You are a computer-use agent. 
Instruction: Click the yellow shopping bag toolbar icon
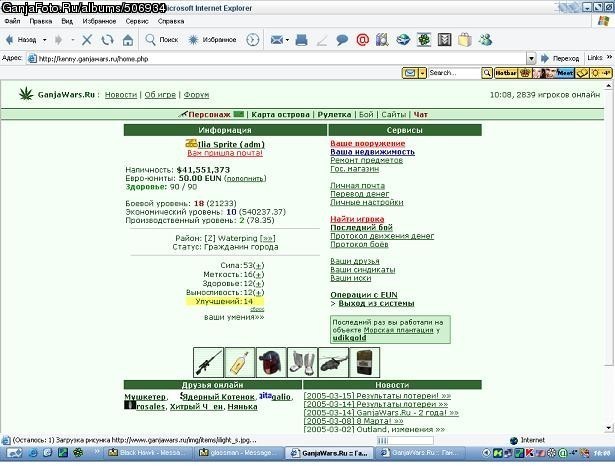465,40
